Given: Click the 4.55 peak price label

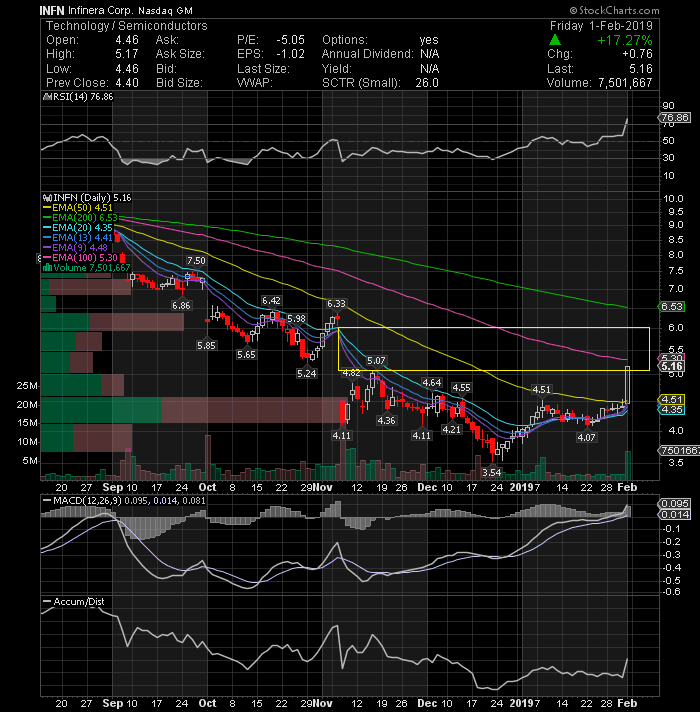Looking at the screenshot, I should pos(461,388).
